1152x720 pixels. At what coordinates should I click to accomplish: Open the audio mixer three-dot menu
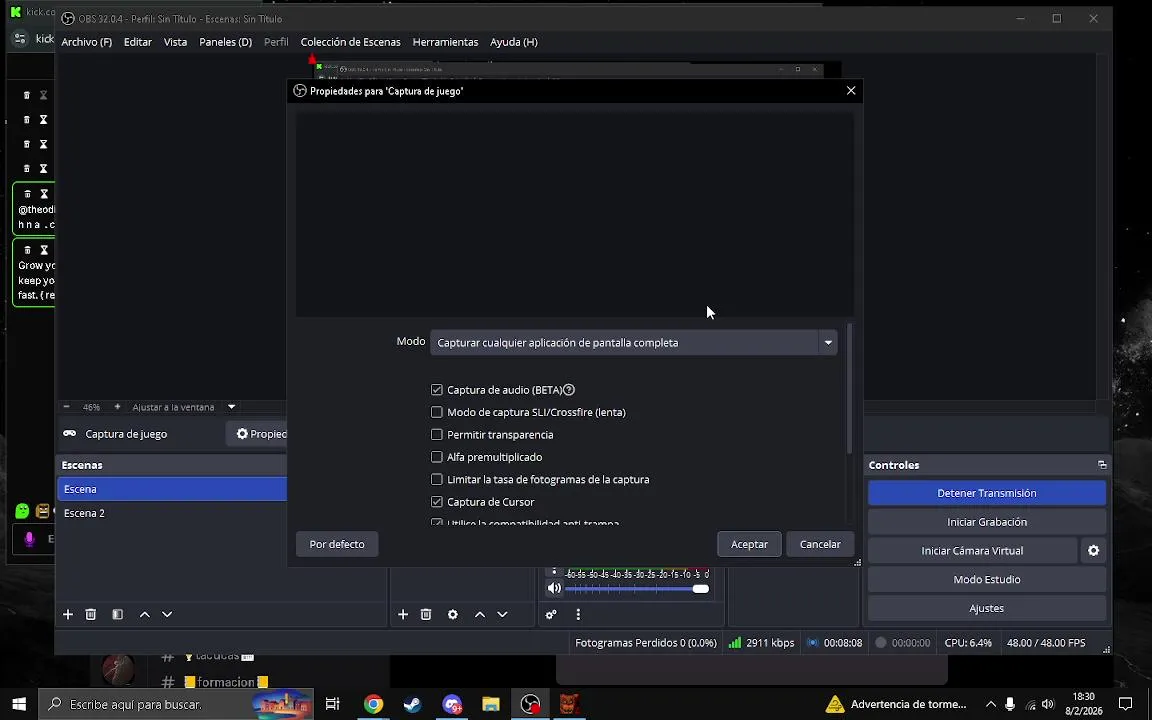click(578, 614)
